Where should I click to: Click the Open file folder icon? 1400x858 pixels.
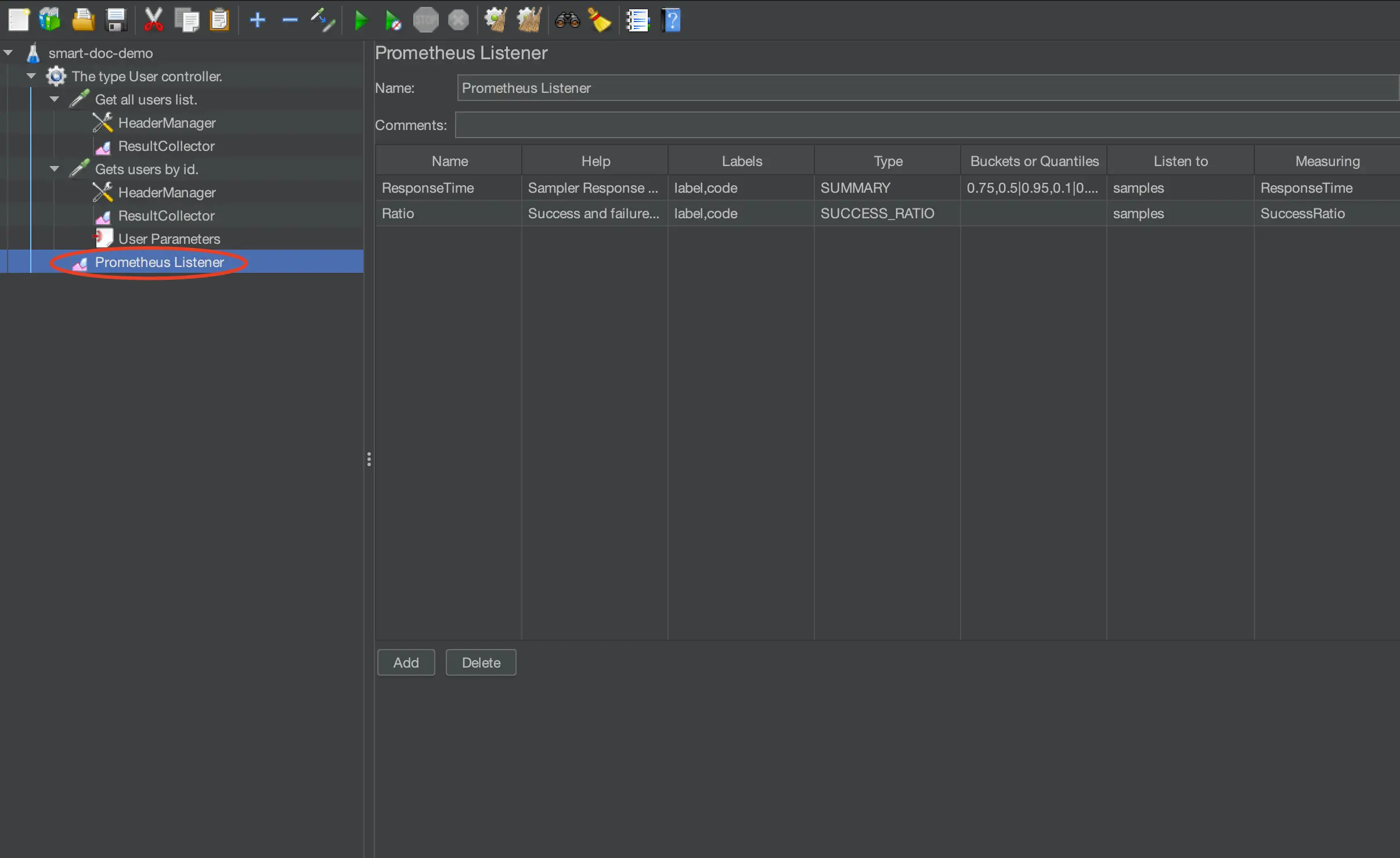coord(83,20)
